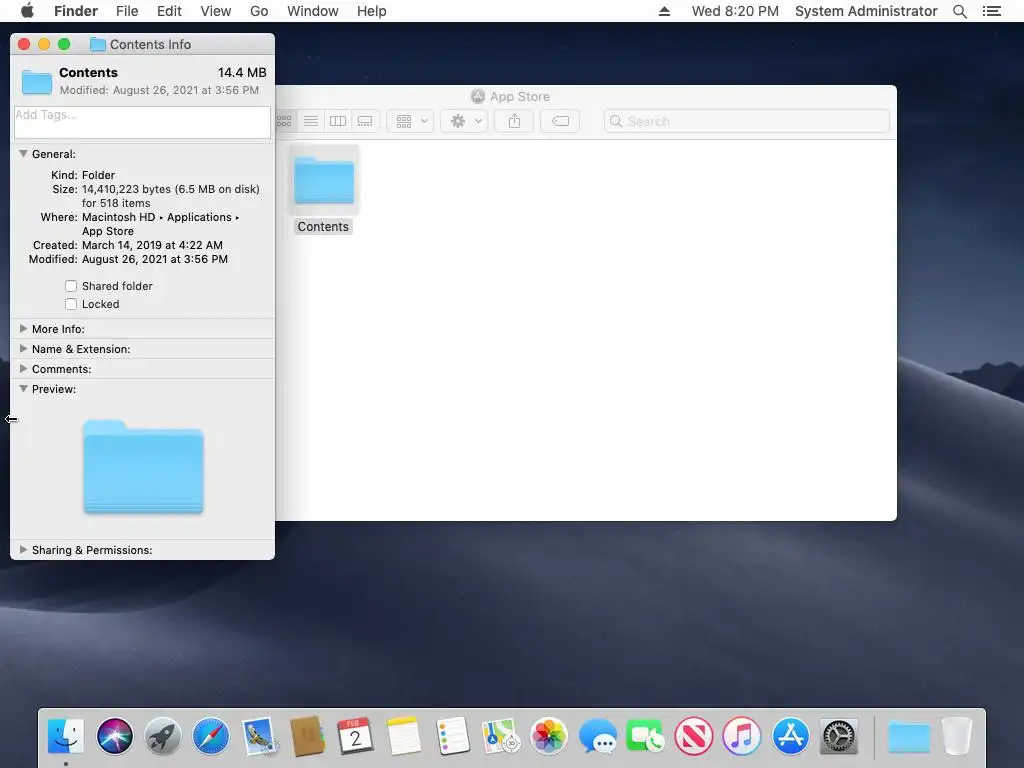Image resolution: width=1024 pixels, height=768 pixels.
Task: Click the Contents folder icon in Info header
Action: (37, 82)
